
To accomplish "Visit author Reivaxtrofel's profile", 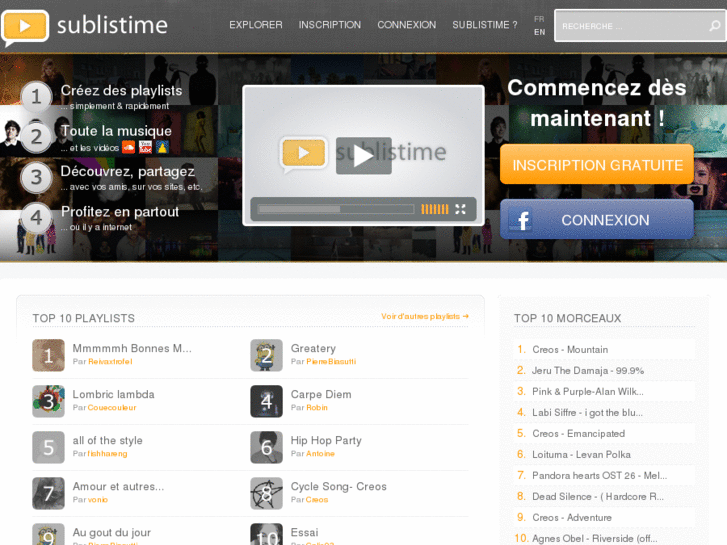I will (x=110, y=361).
